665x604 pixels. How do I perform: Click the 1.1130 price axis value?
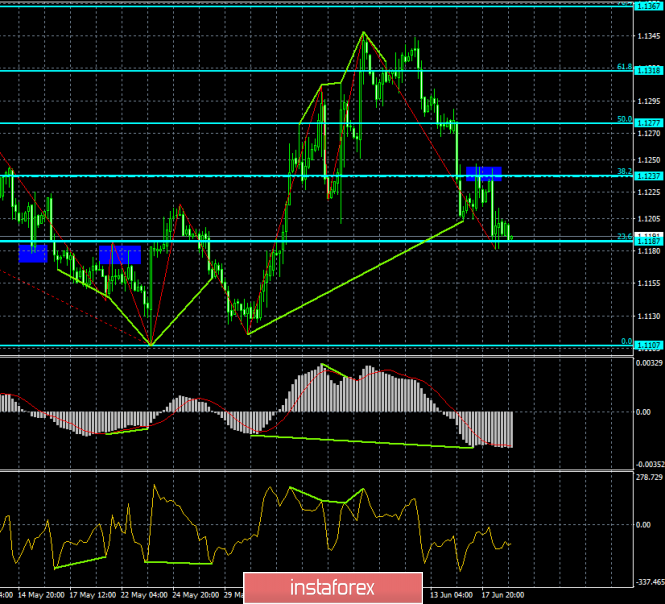click(649, 316)
